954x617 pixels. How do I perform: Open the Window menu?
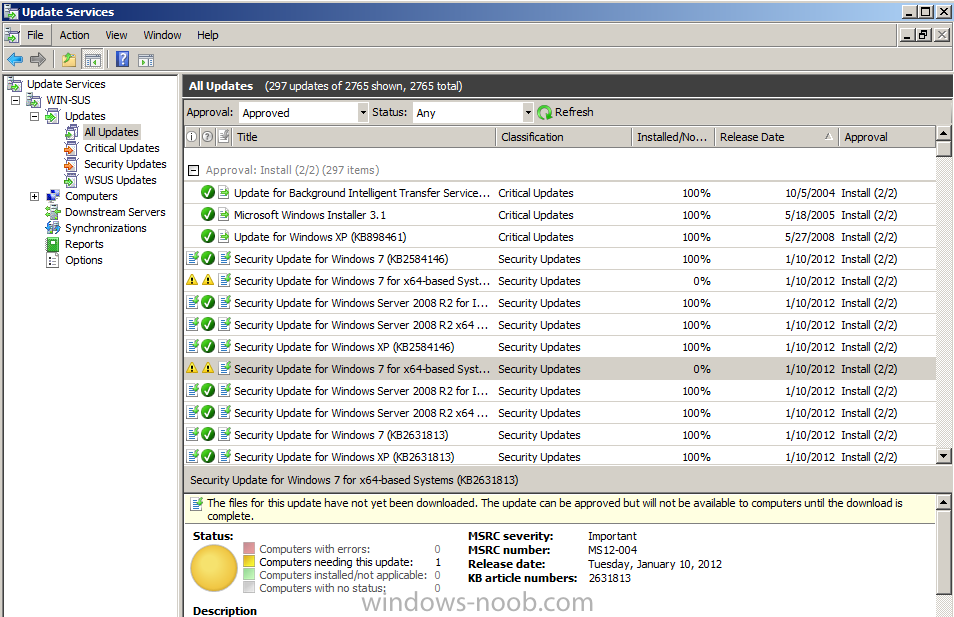coord(162,35)
